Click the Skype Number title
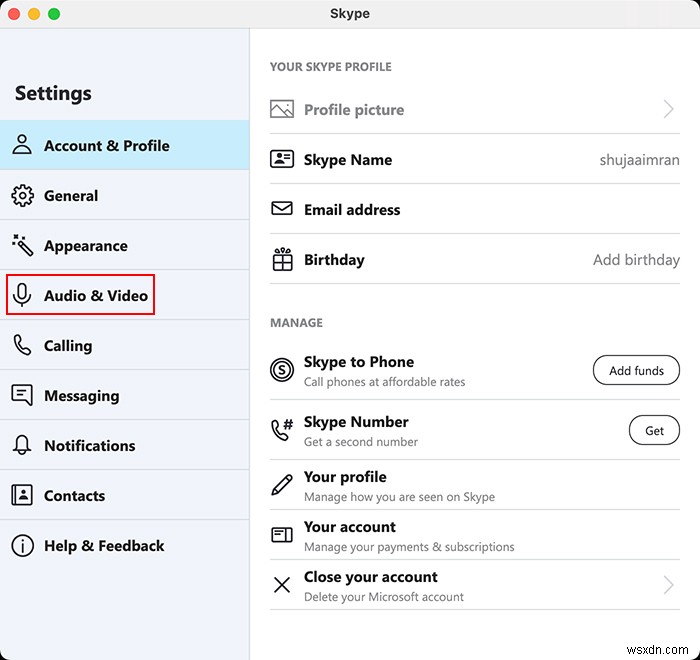This screenshot has width=700, height=660. coord(356,422)
